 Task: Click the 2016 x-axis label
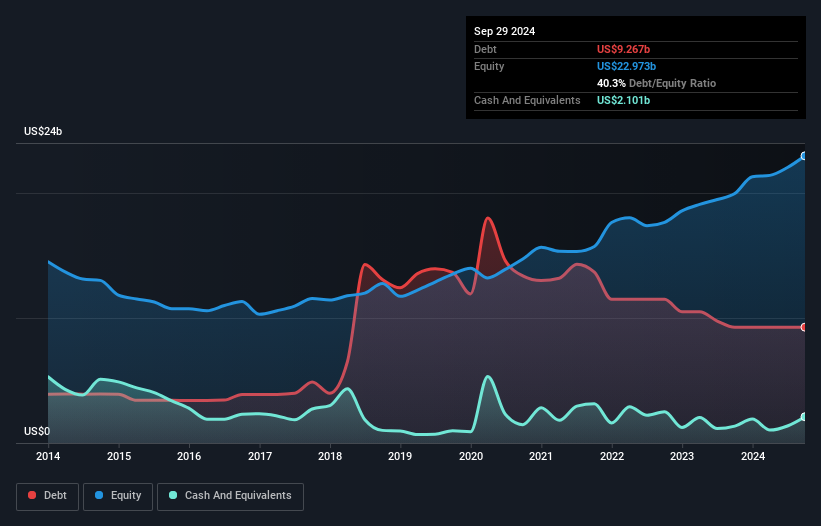click(x=189, y=456)
